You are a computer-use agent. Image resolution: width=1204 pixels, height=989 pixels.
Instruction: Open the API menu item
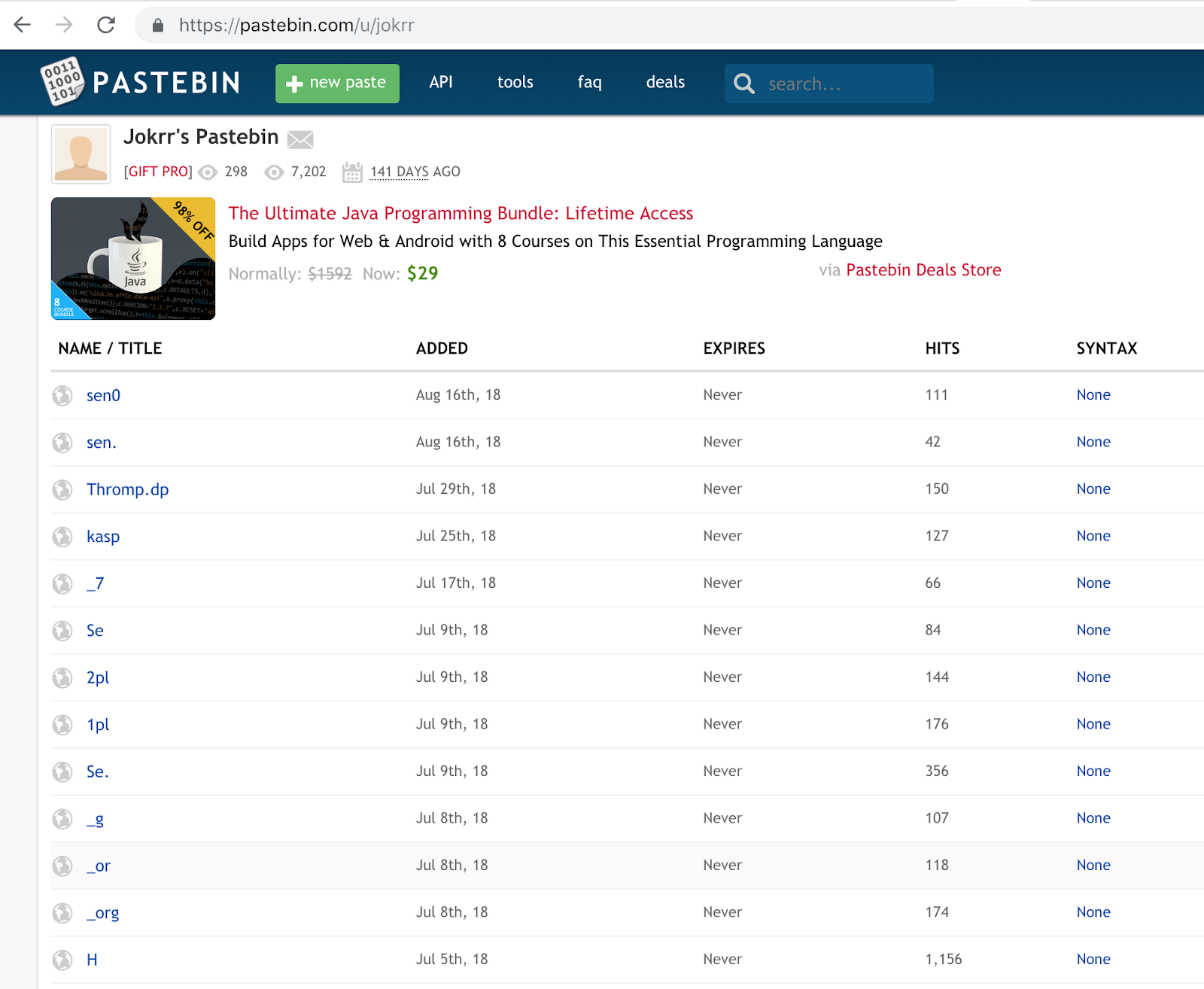(x=441, y=82)
